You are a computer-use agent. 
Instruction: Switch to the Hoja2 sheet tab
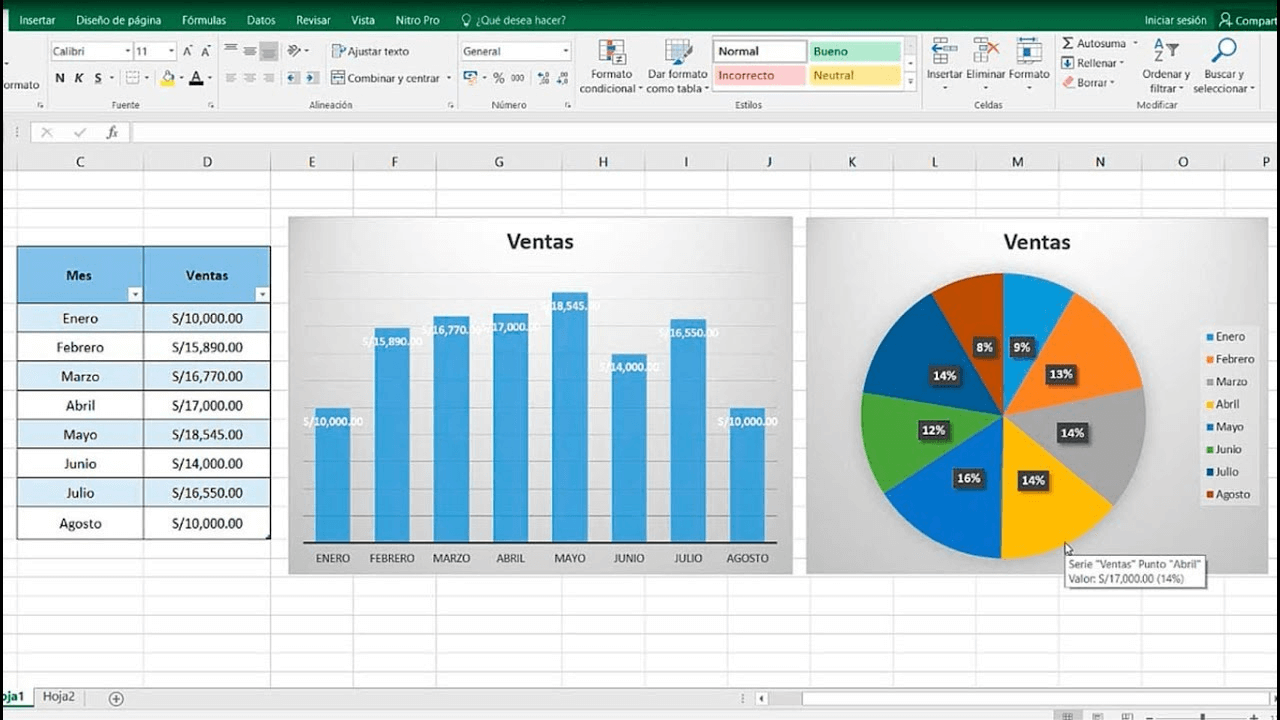point(59,697)
